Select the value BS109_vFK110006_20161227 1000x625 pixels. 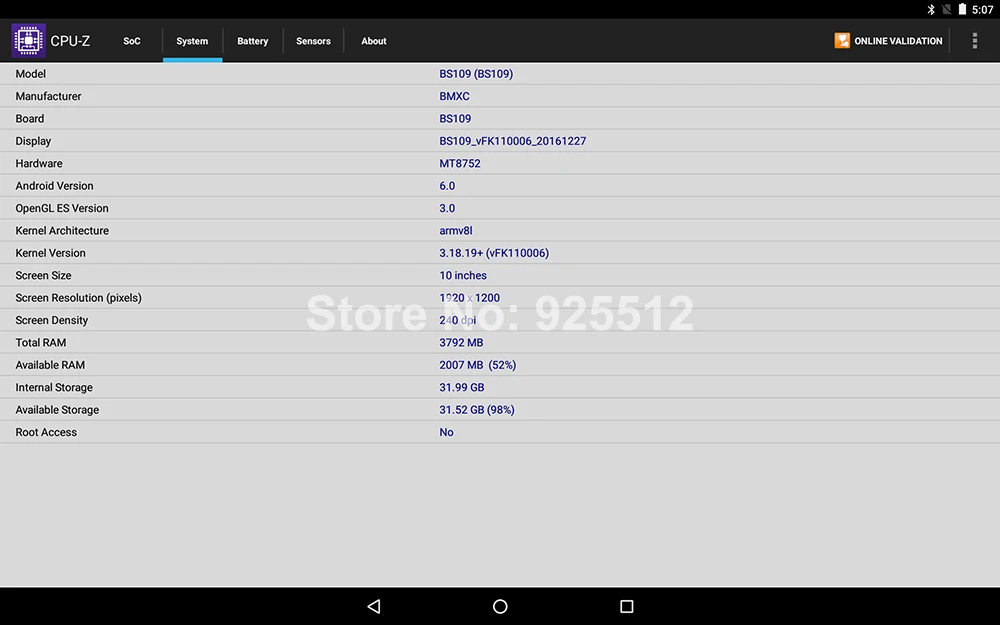point(513,141)
